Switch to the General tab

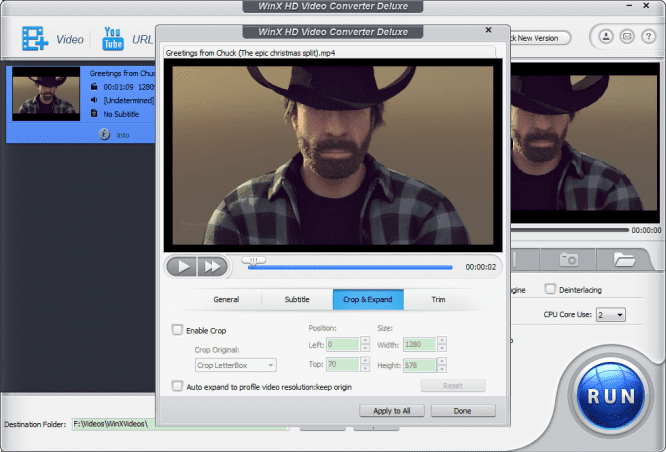pyautogui.click(x=226, y=299)
